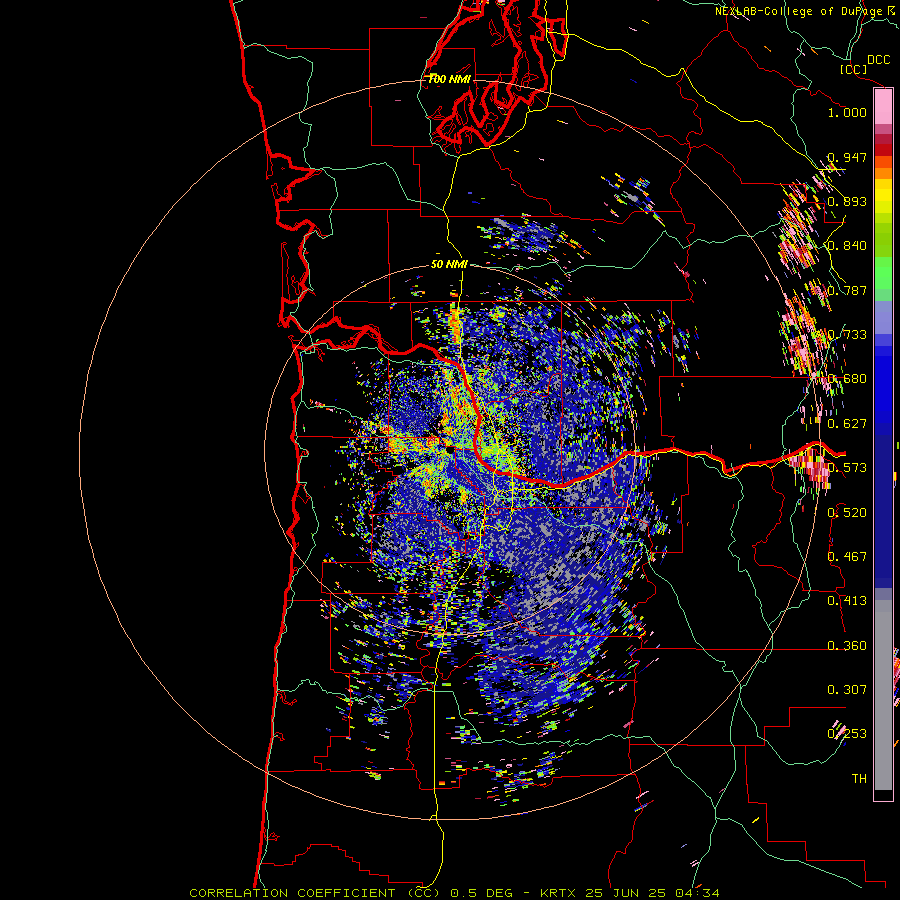900x900 pixels.
Task: Click the DCC label above the color scale
Action: click(x=878, y=60)
